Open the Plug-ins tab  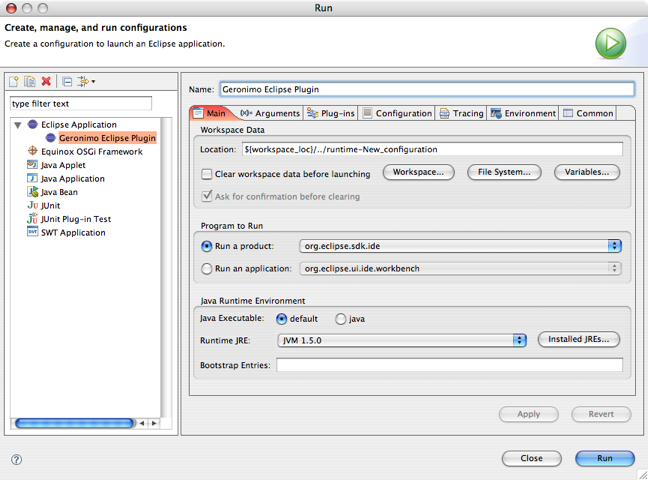[331, 113]
